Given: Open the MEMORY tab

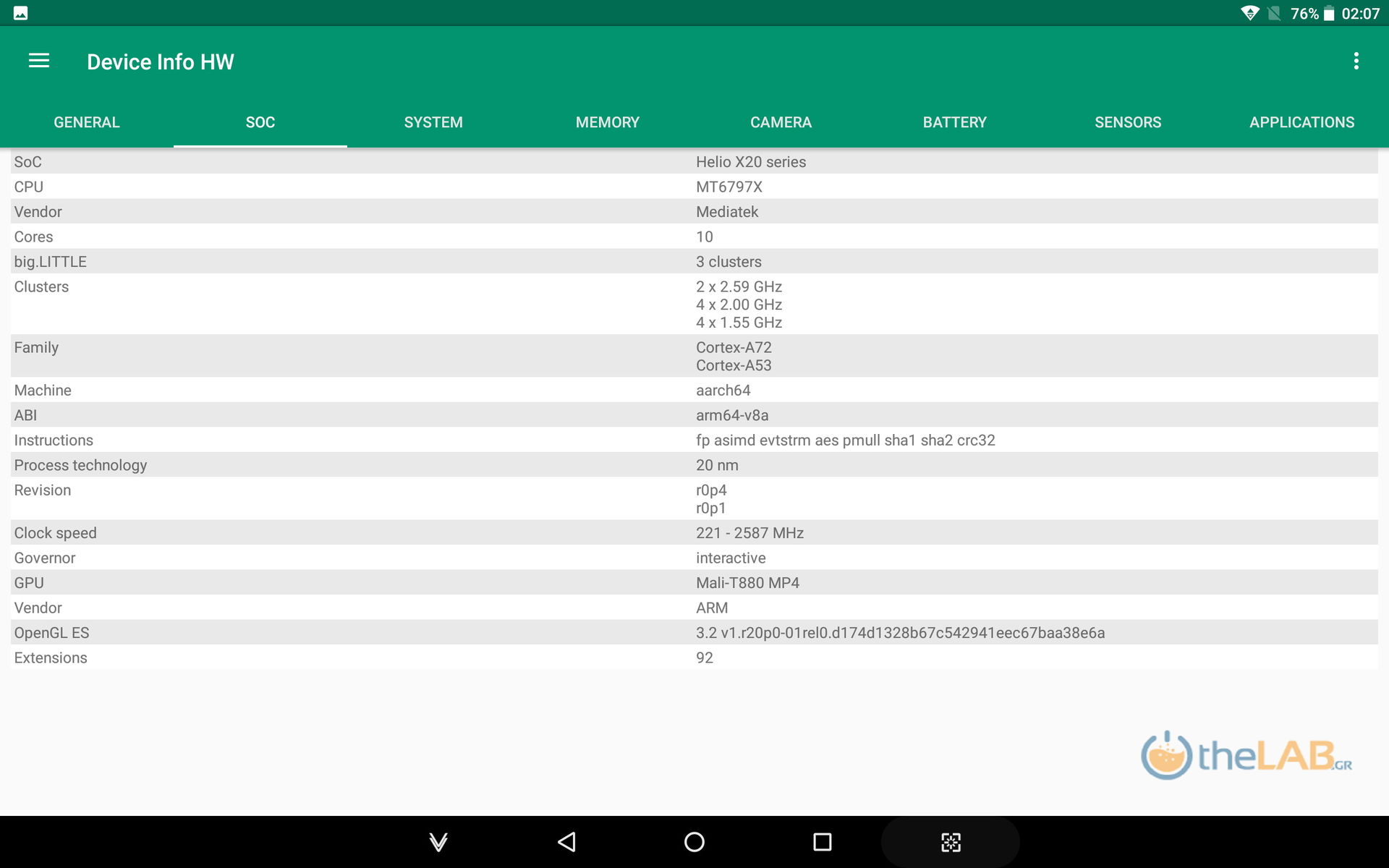Looking at the screenshot, I should 608,122.
